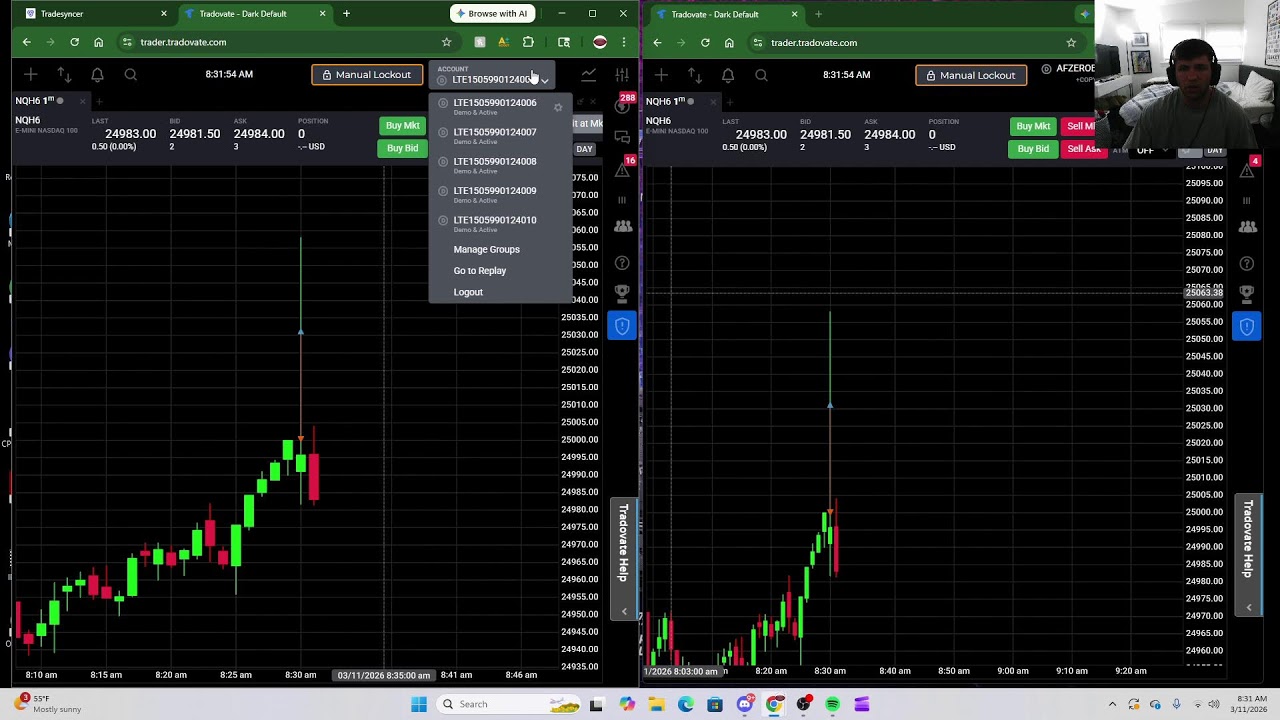Click the add module plus icon, left window
Screen dimensions: 1280x720
point(31,75)
